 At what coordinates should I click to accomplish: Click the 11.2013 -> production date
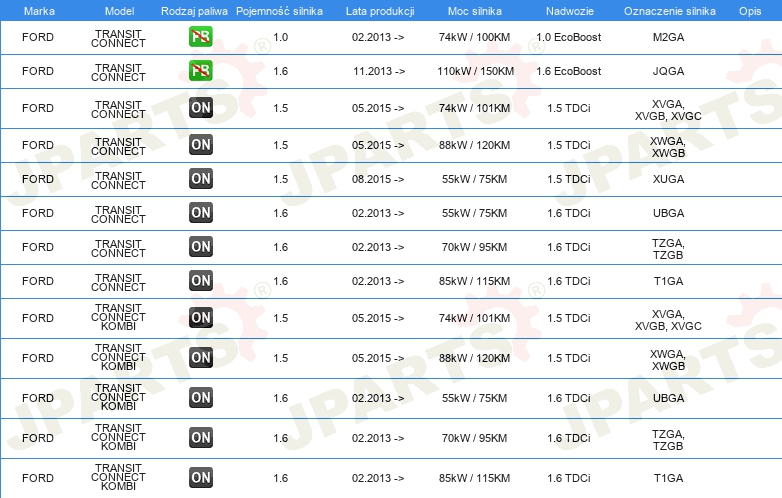[379, 71]
